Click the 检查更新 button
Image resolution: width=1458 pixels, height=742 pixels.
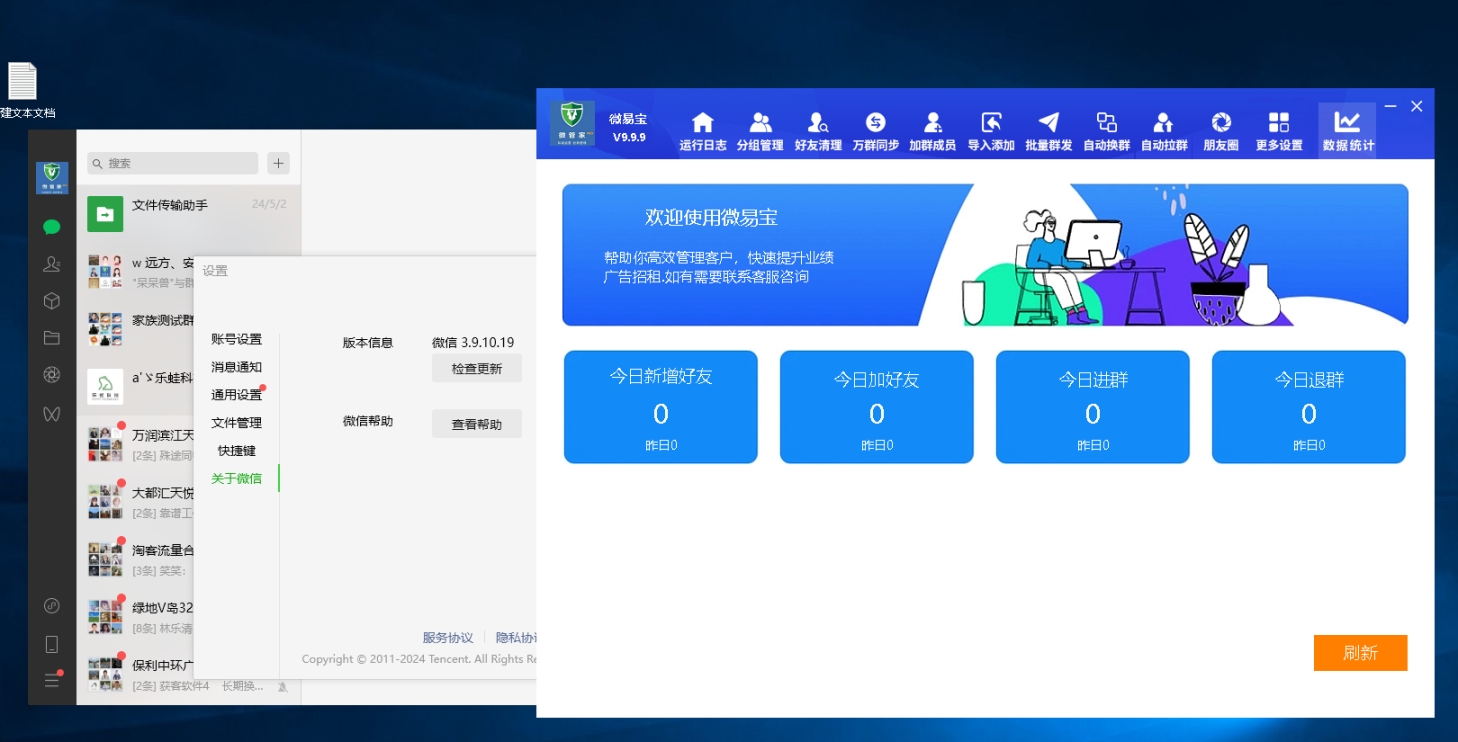pos(477,367)
